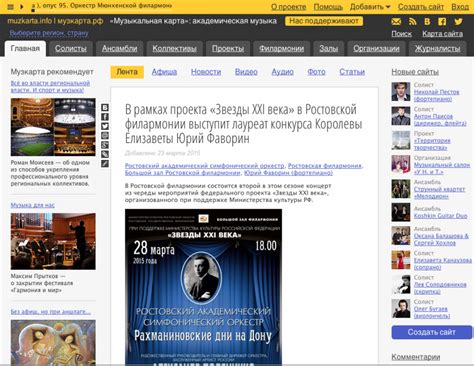
Task: Switch to the Коллективы tab
Action: pyautogui.click(x=174, y=49)
